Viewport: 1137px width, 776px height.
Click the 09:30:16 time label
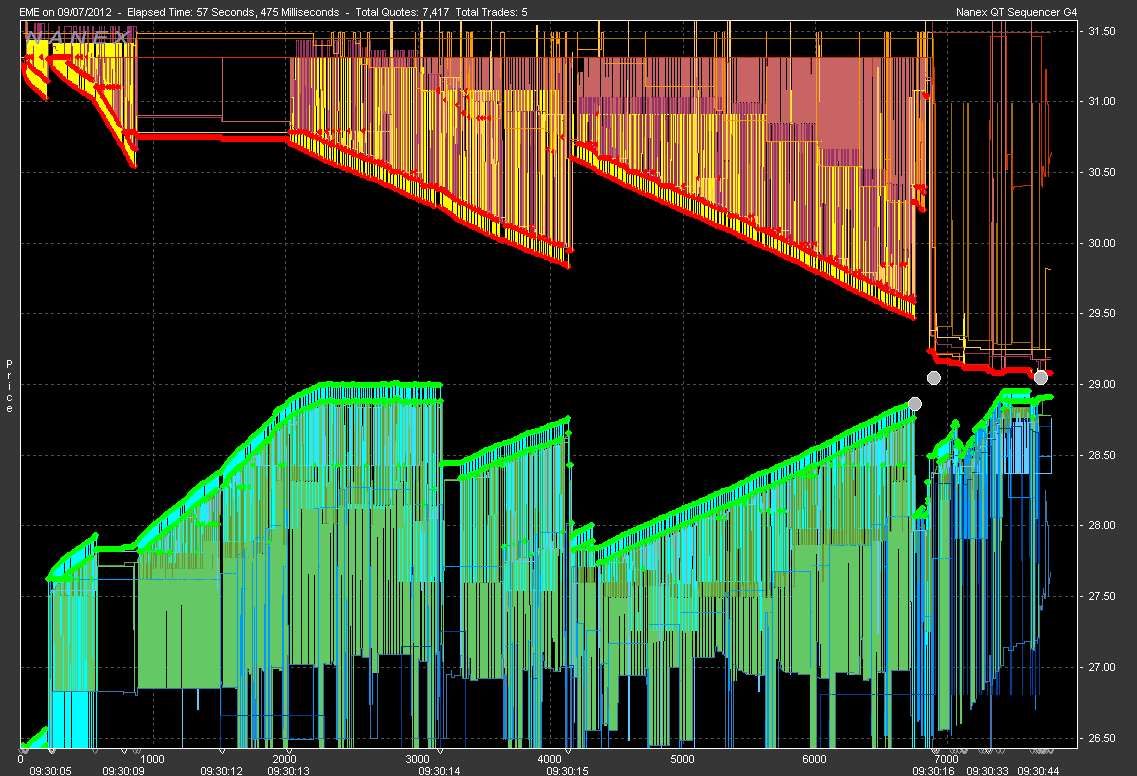(934, 770)
